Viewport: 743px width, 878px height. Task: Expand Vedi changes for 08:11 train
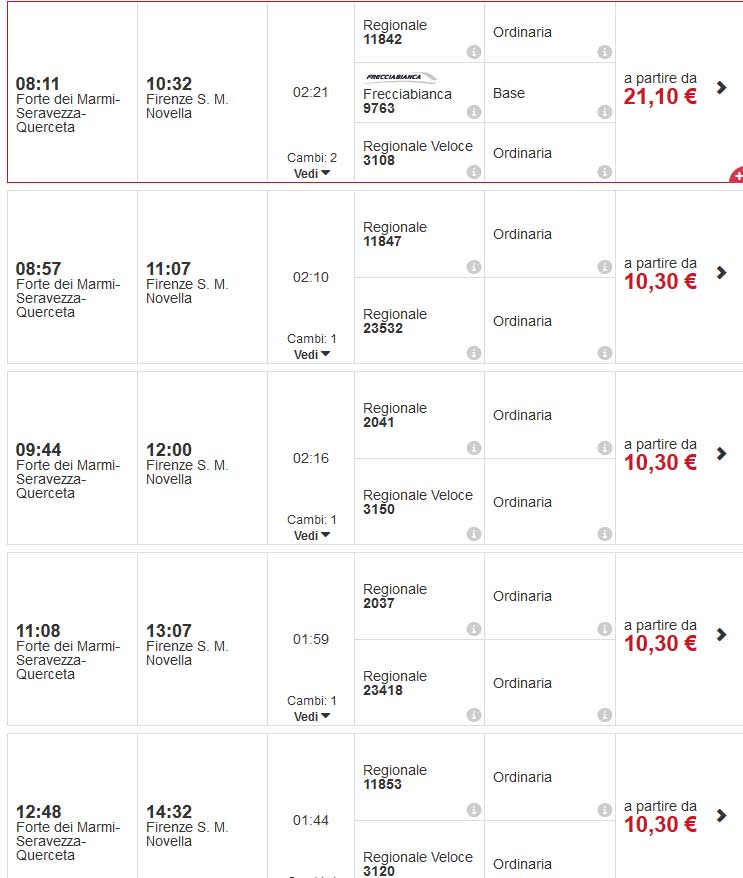(312, 173)
